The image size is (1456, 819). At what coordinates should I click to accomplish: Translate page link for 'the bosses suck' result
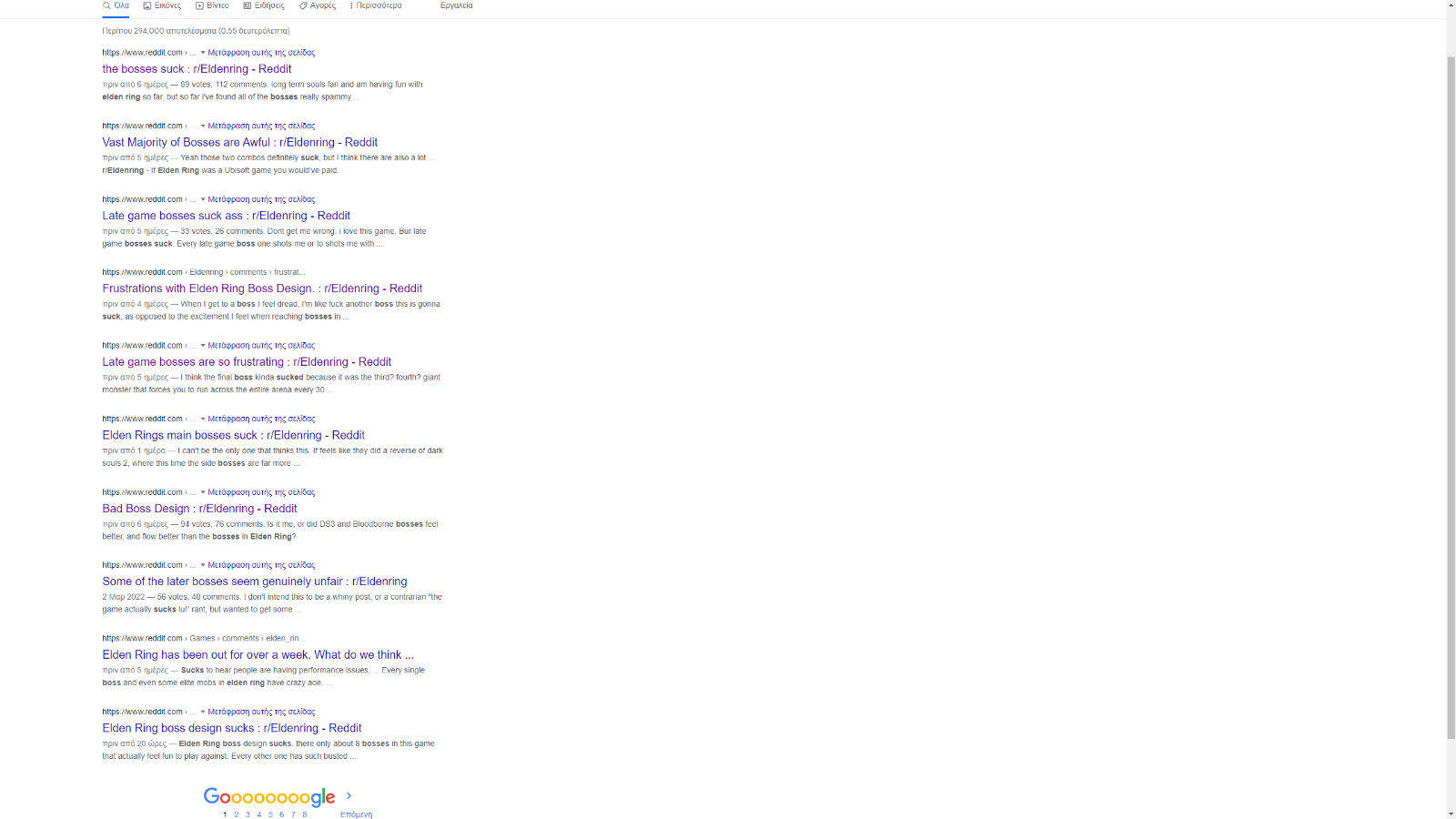click(x=261, y=53)
